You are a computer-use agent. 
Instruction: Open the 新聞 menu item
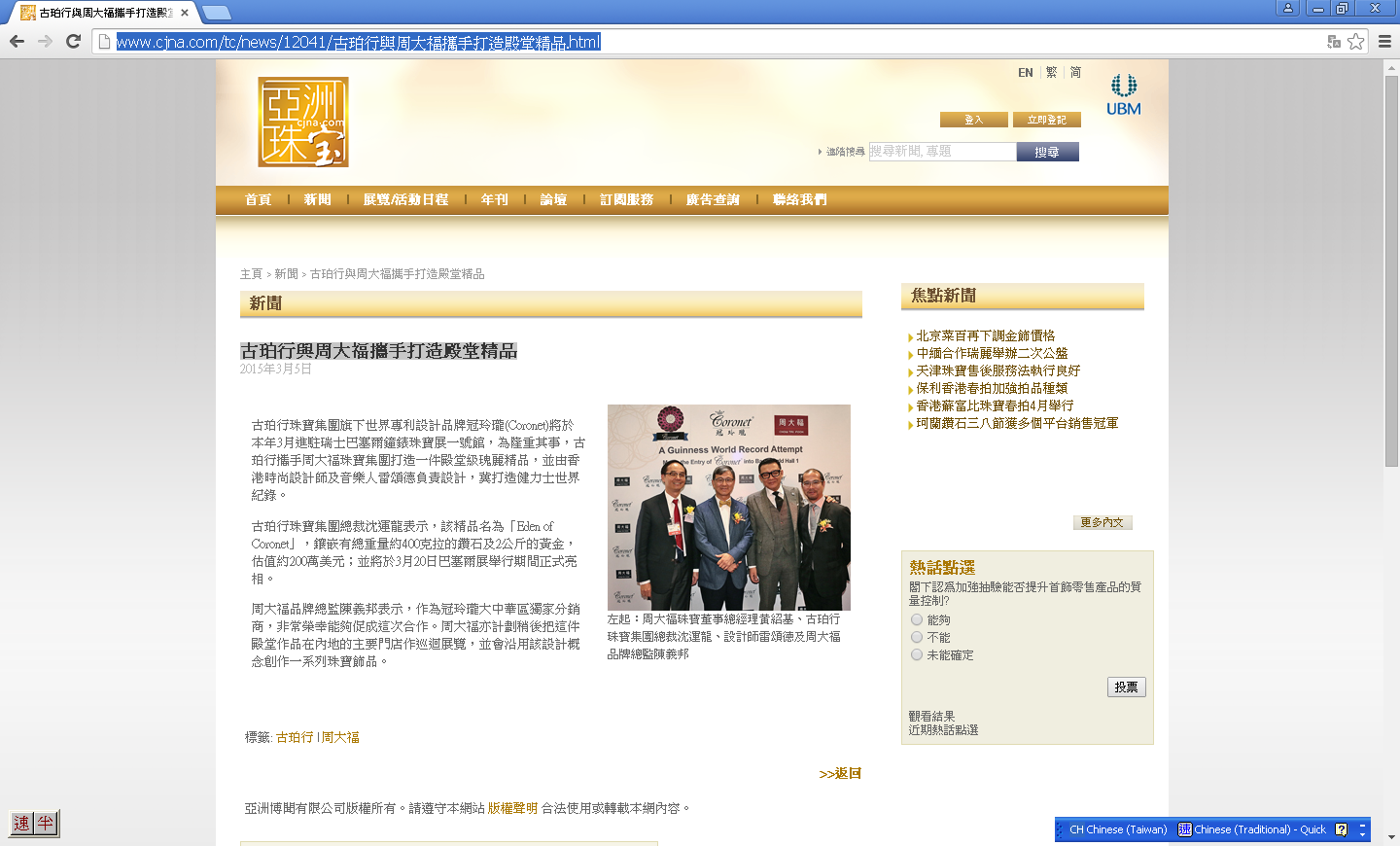pos(318,199)
